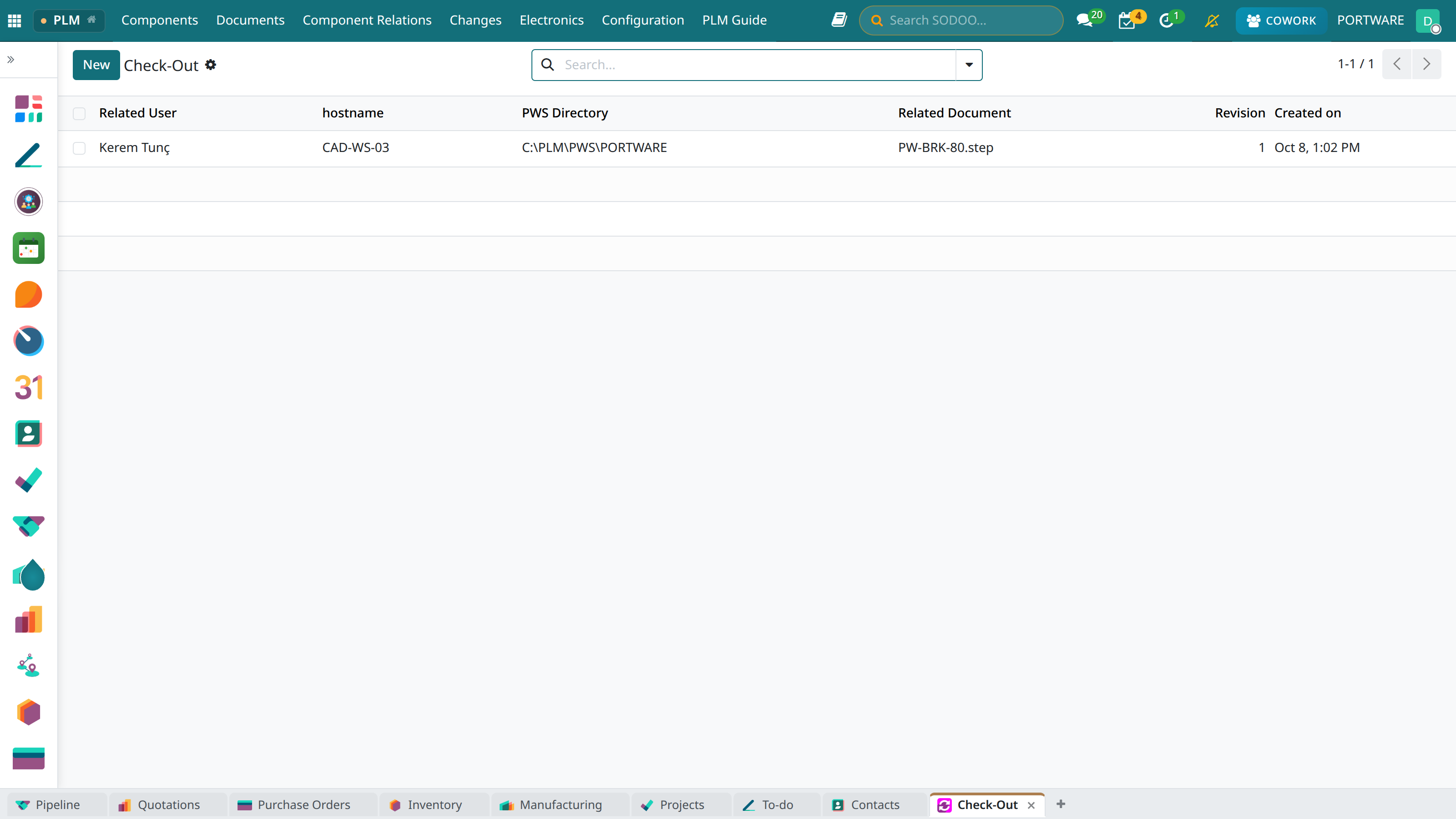Tick the Kerem Tunç row checkbox

click(79, 148)
